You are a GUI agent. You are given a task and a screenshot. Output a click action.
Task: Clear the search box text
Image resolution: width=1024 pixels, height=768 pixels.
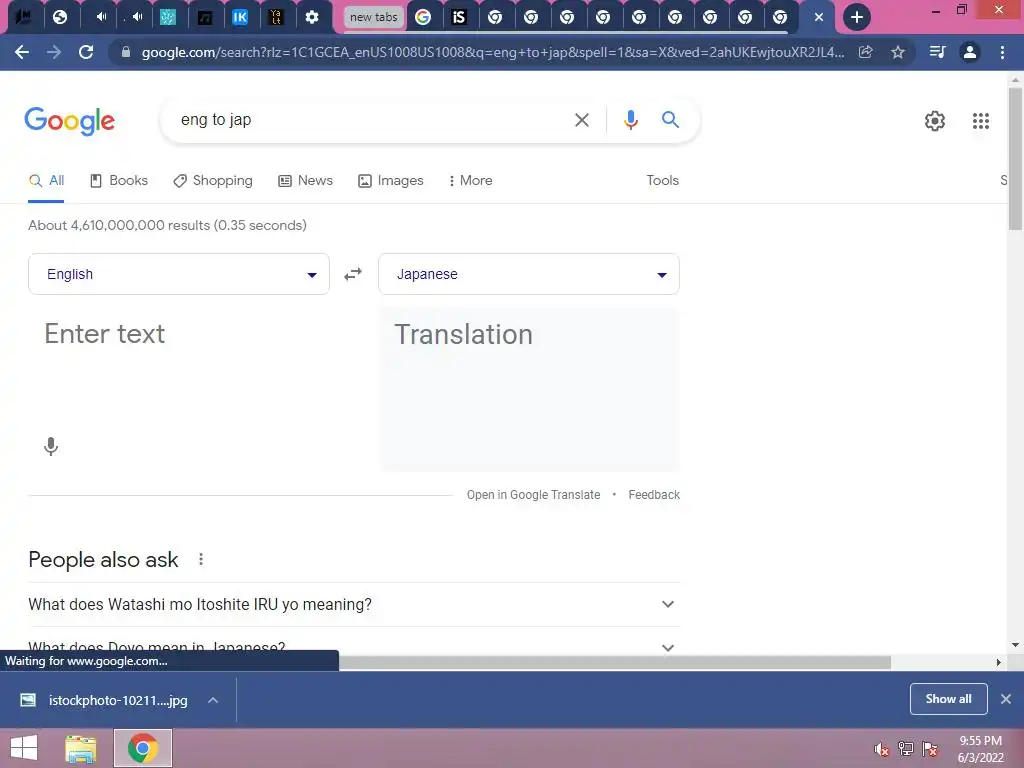(x=582, y=120)
